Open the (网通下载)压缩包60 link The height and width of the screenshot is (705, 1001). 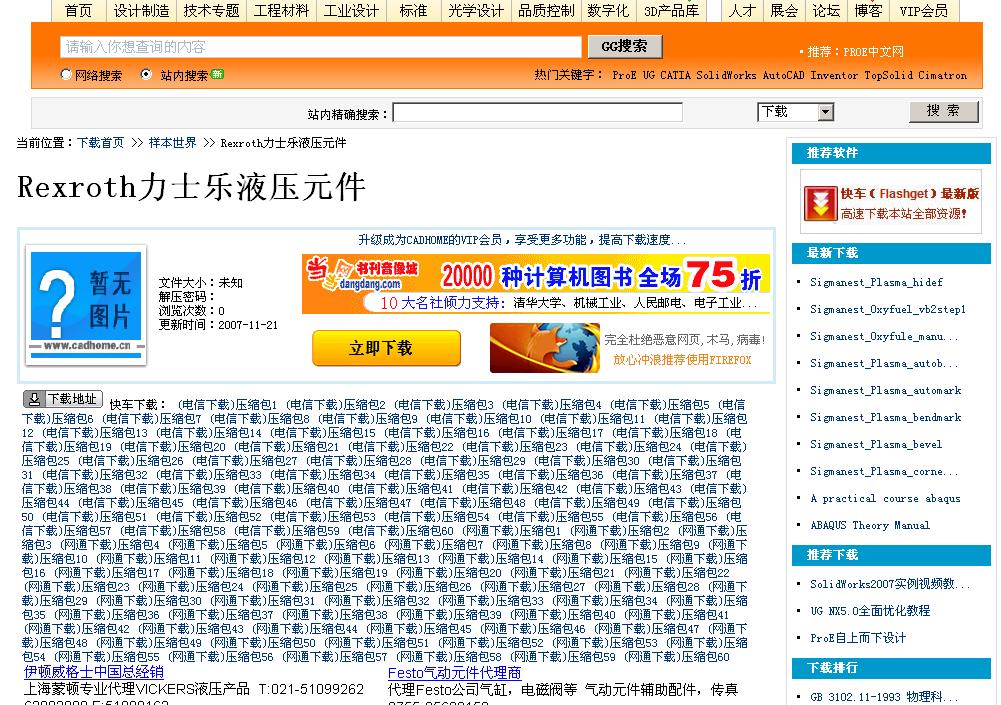click(x=677, y=656)
